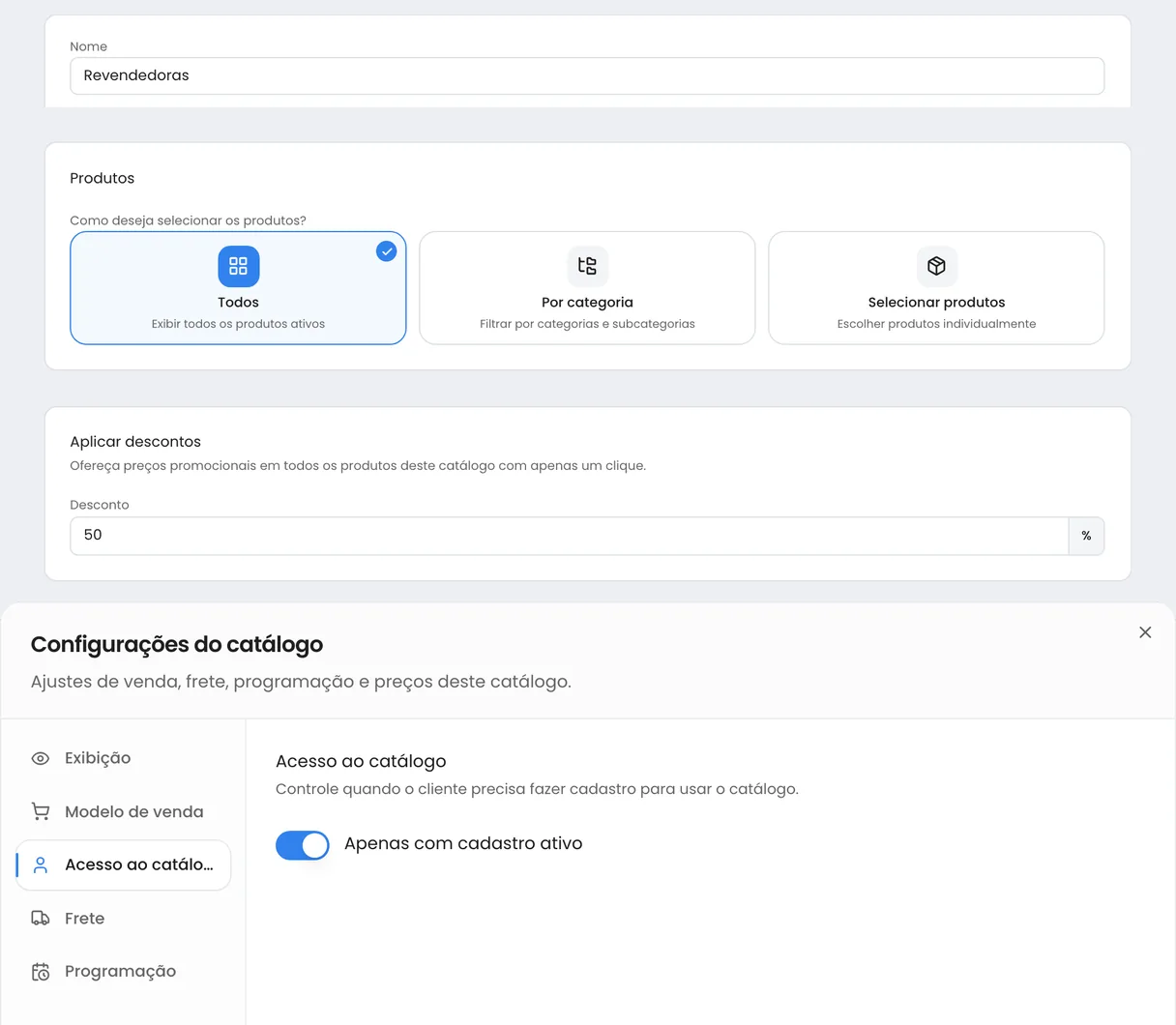Image resolution: width=1176 pixels, height=1025 pixels.
Task: Click the shopping cart icon
Action: click(x=41, y=812)
